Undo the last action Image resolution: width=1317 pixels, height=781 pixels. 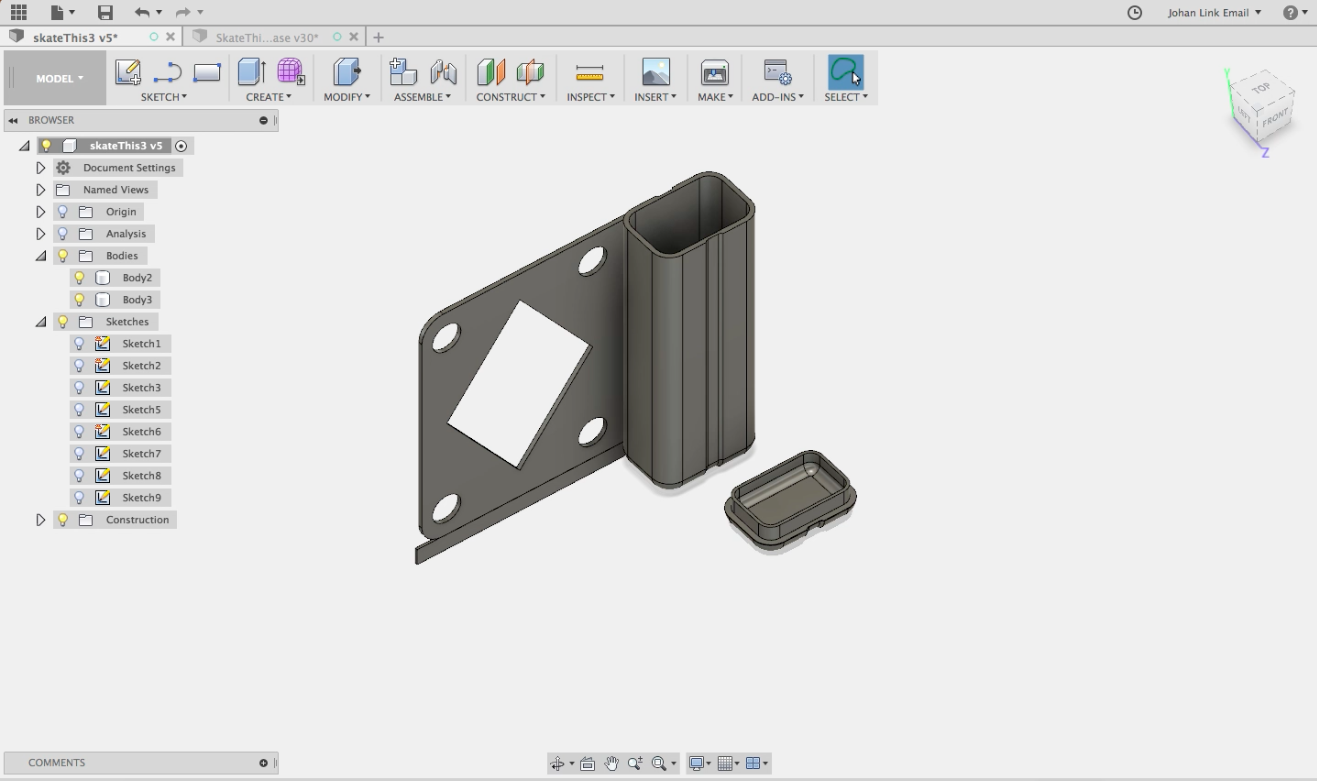(142, 12)
